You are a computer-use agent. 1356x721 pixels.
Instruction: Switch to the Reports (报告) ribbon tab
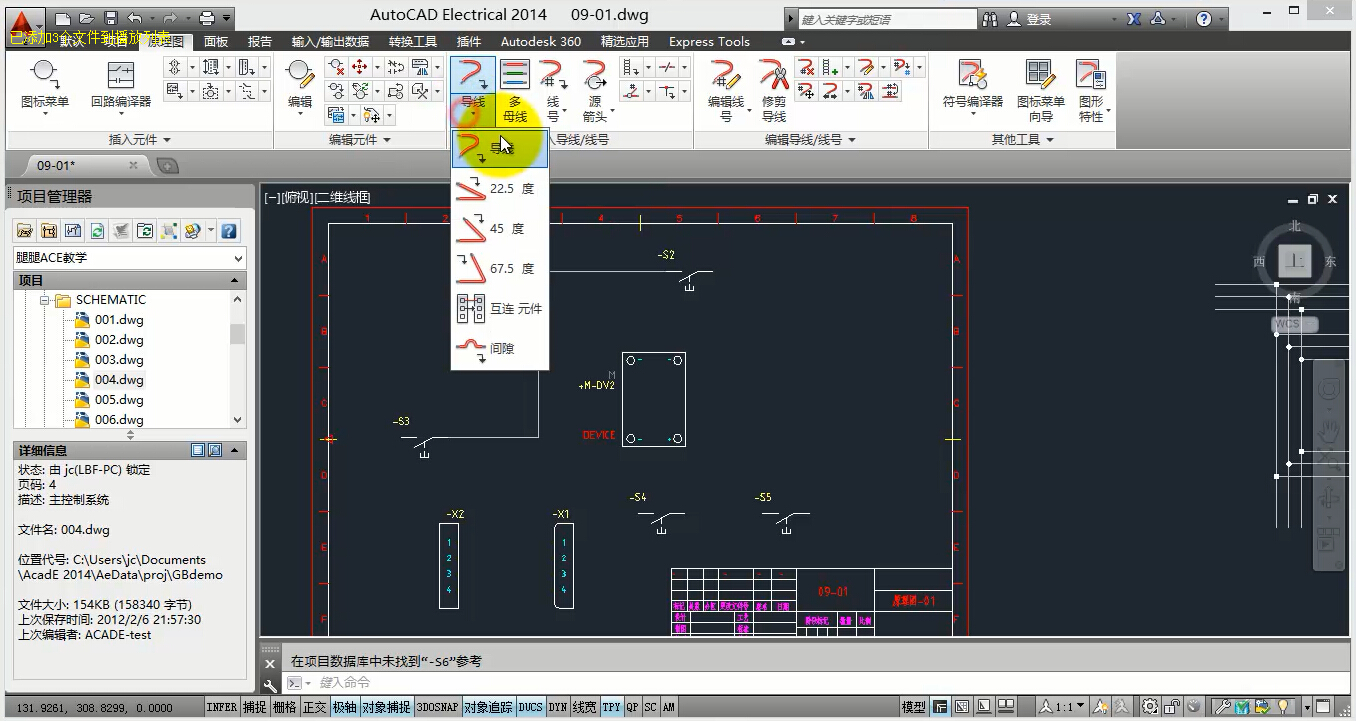pyautogui.click(x=260, y=42)
